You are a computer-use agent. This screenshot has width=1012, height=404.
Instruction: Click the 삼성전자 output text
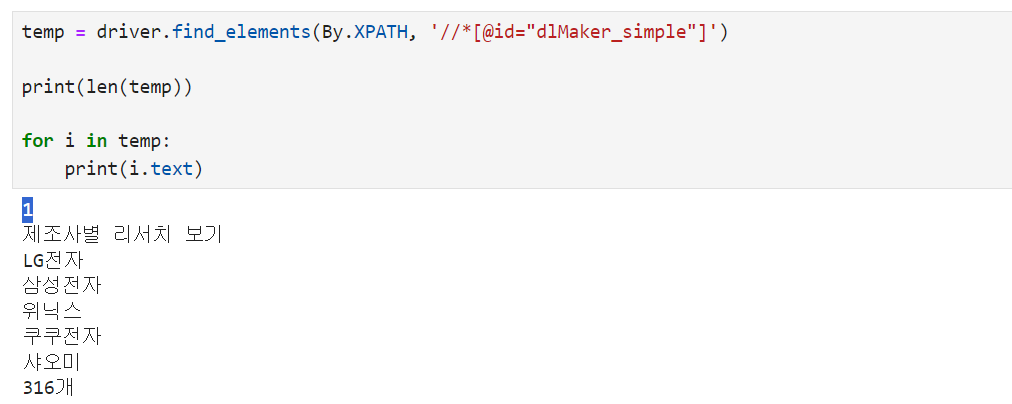[x=62, y=285]
